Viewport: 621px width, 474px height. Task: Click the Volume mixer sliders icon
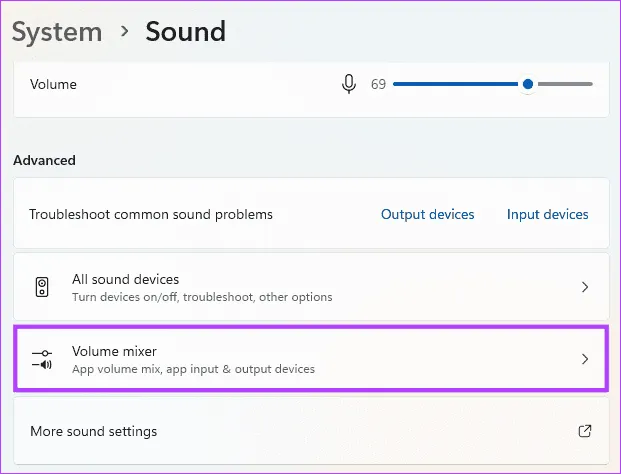42,359
